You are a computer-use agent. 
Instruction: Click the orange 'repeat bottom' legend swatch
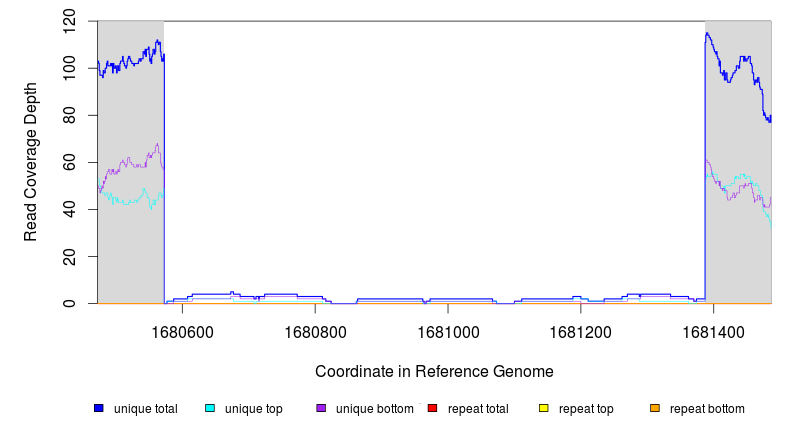pyautogui.click(x=655, y=409)
